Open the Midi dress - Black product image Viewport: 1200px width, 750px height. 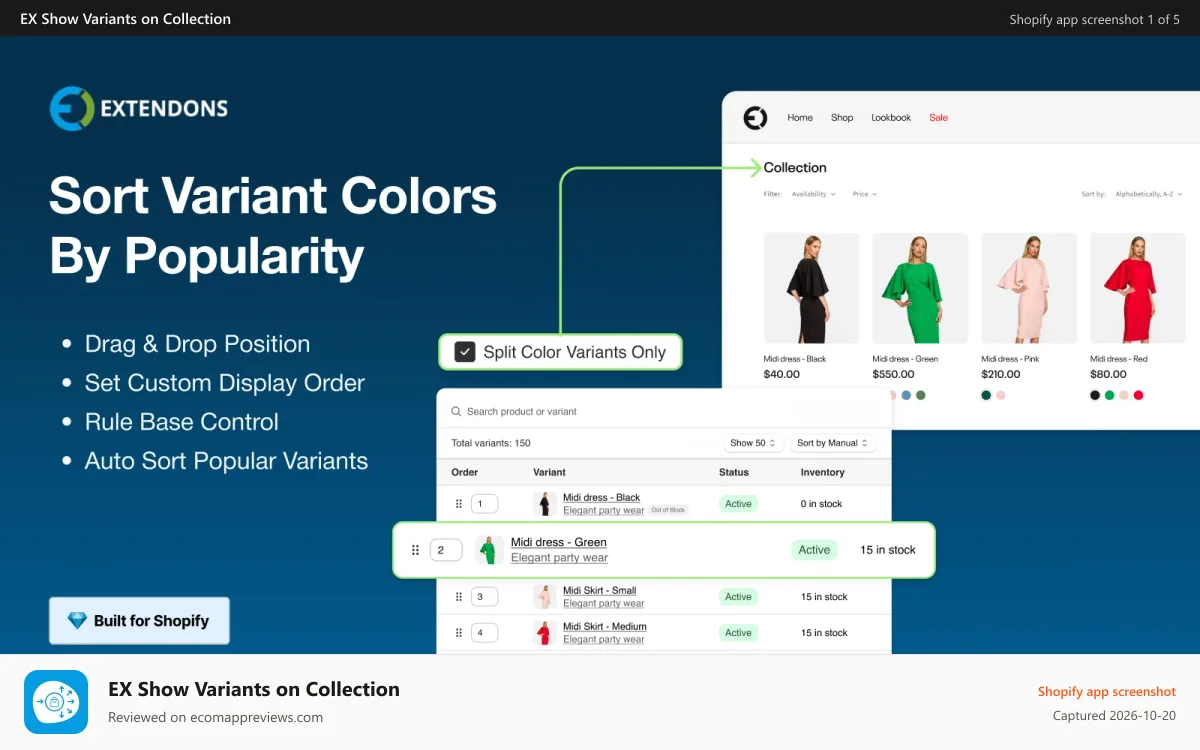[811, 288]
